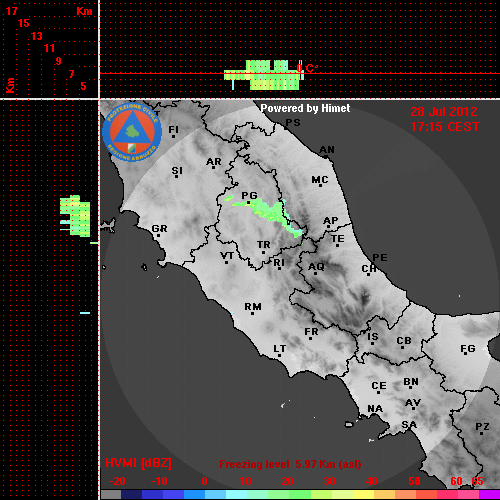Click the echo in the top cross-section panel
This screenshot has height=500, width=500.
[263, 75]
